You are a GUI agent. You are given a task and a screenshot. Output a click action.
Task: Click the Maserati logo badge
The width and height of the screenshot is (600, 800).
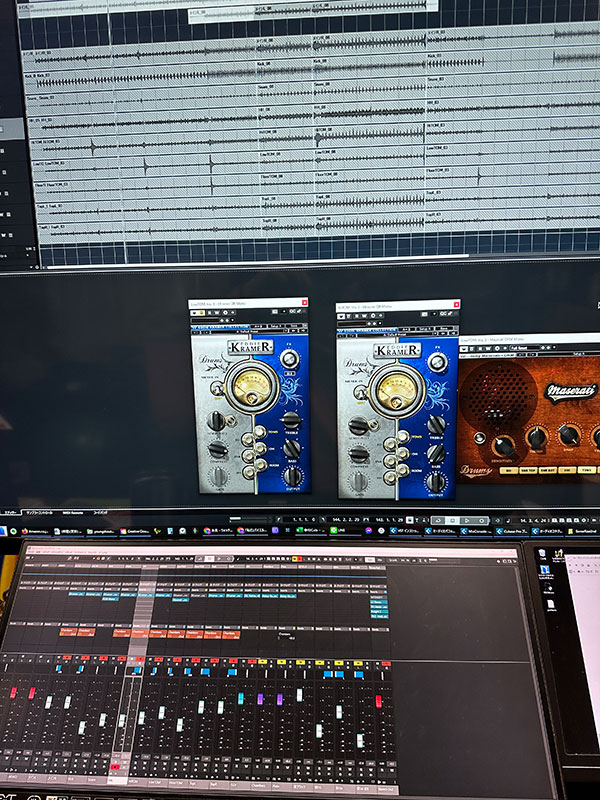pyautogui.click(x=570, y=392)
